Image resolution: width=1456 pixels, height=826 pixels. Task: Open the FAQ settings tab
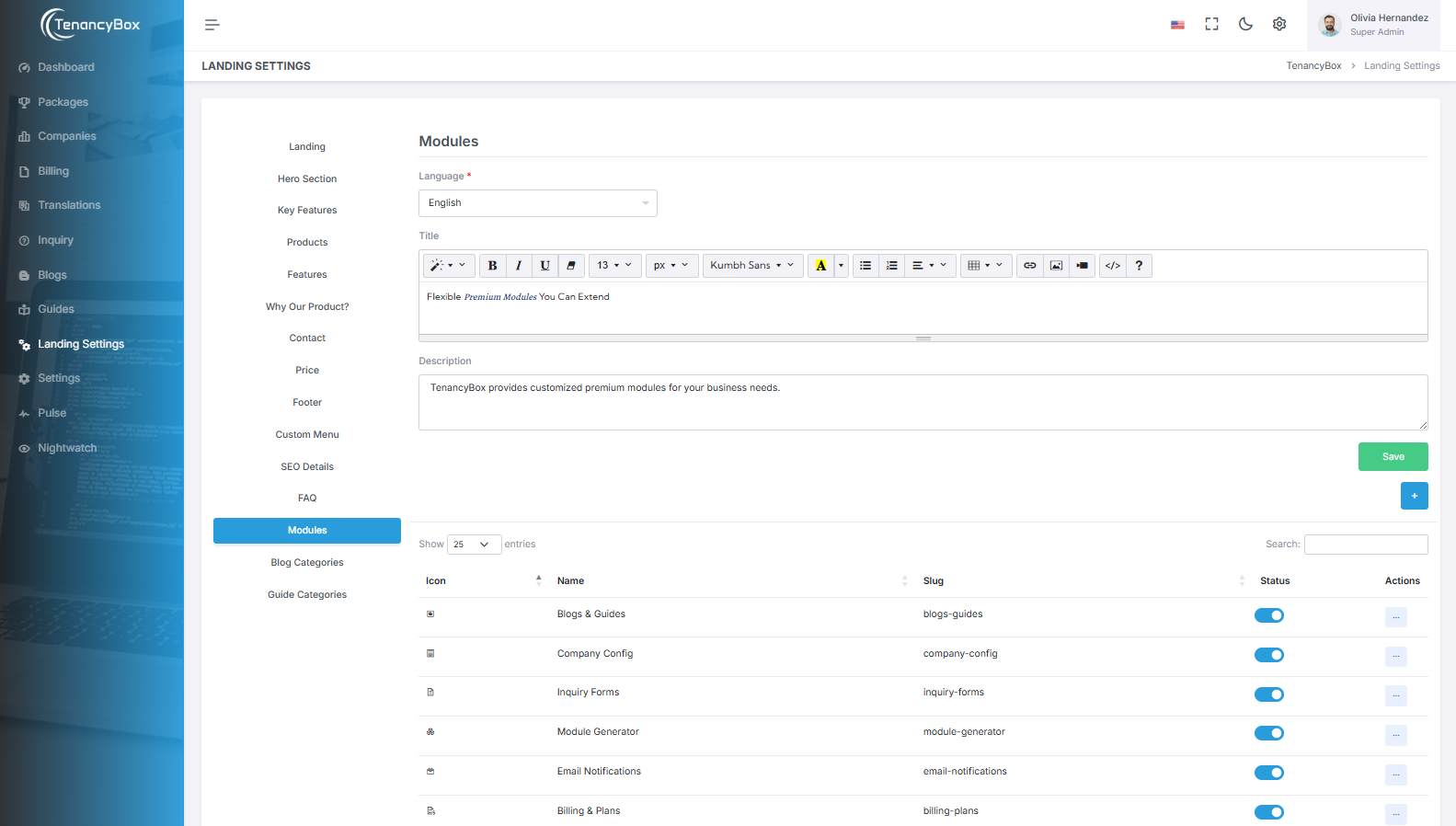(x=307, y=499)
